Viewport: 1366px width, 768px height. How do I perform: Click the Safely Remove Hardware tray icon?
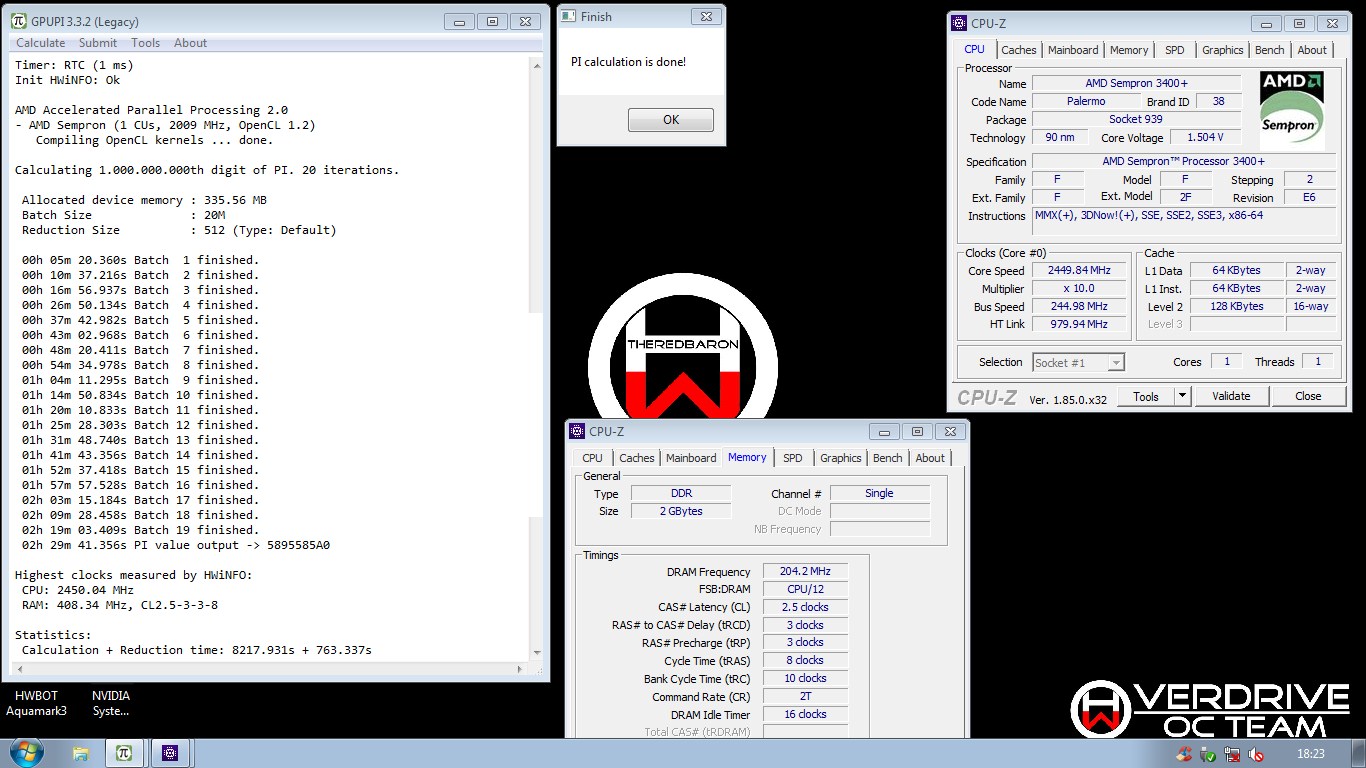[x=1208, y=754]
